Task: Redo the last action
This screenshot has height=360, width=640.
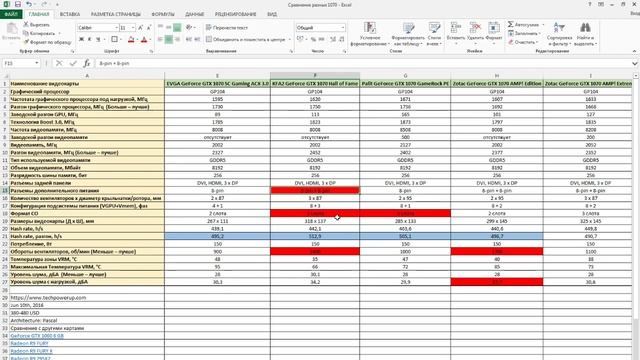Action: pyautogui.click(x=44, y=4)
